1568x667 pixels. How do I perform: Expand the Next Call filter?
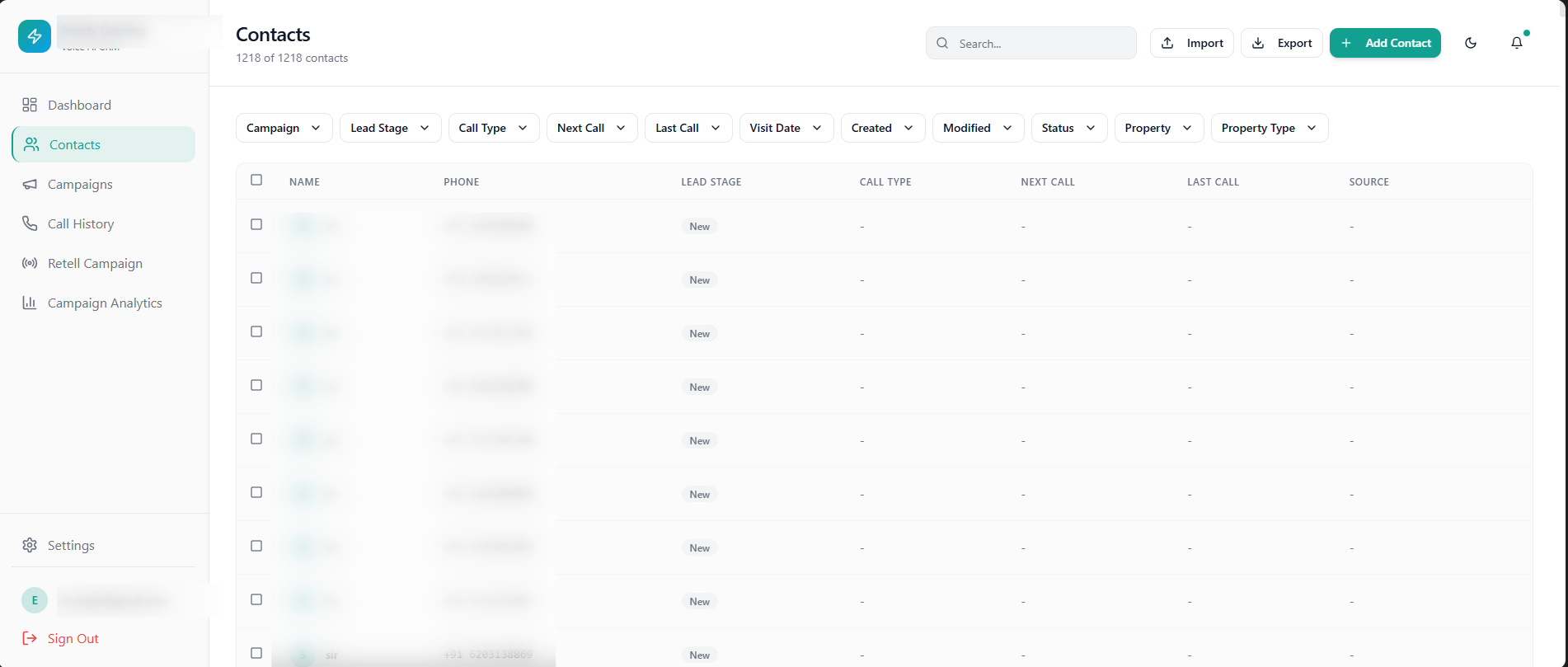click(x=592, y=128)
